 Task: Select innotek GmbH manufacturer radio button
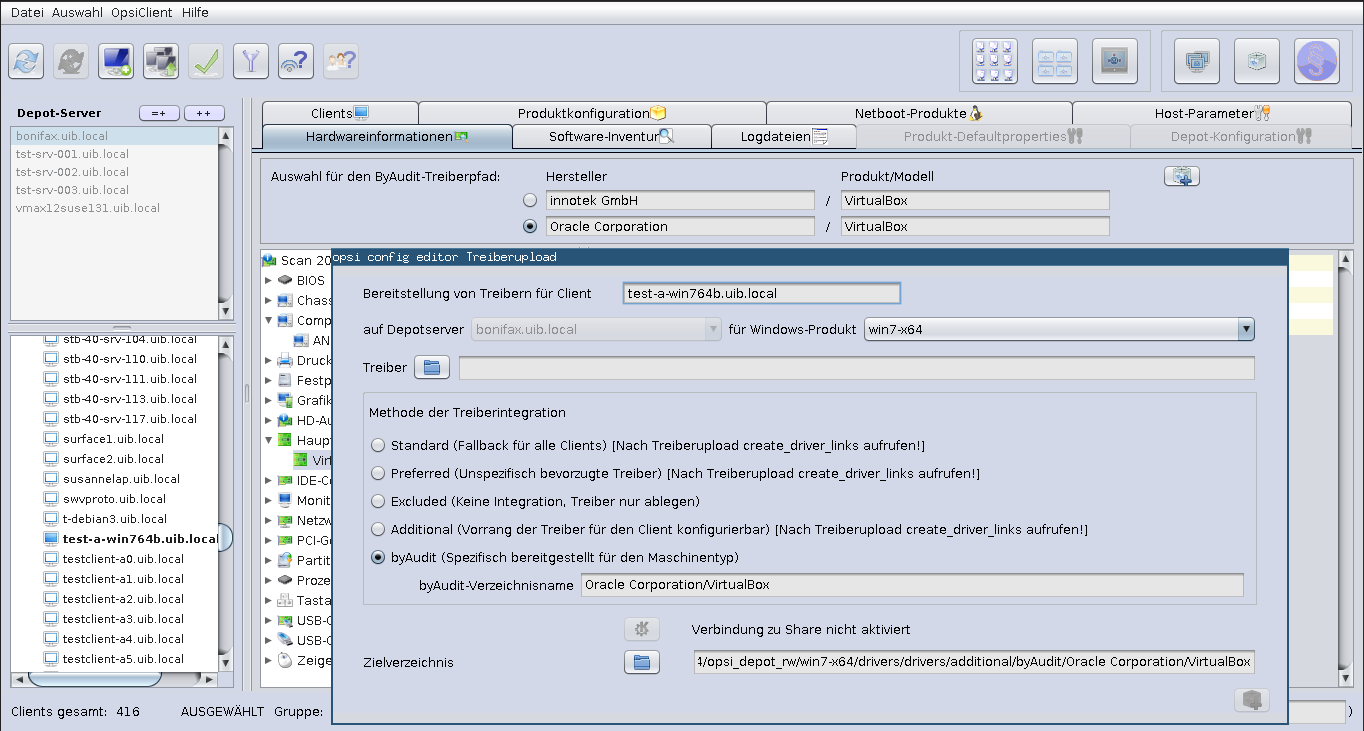[530, 201]
